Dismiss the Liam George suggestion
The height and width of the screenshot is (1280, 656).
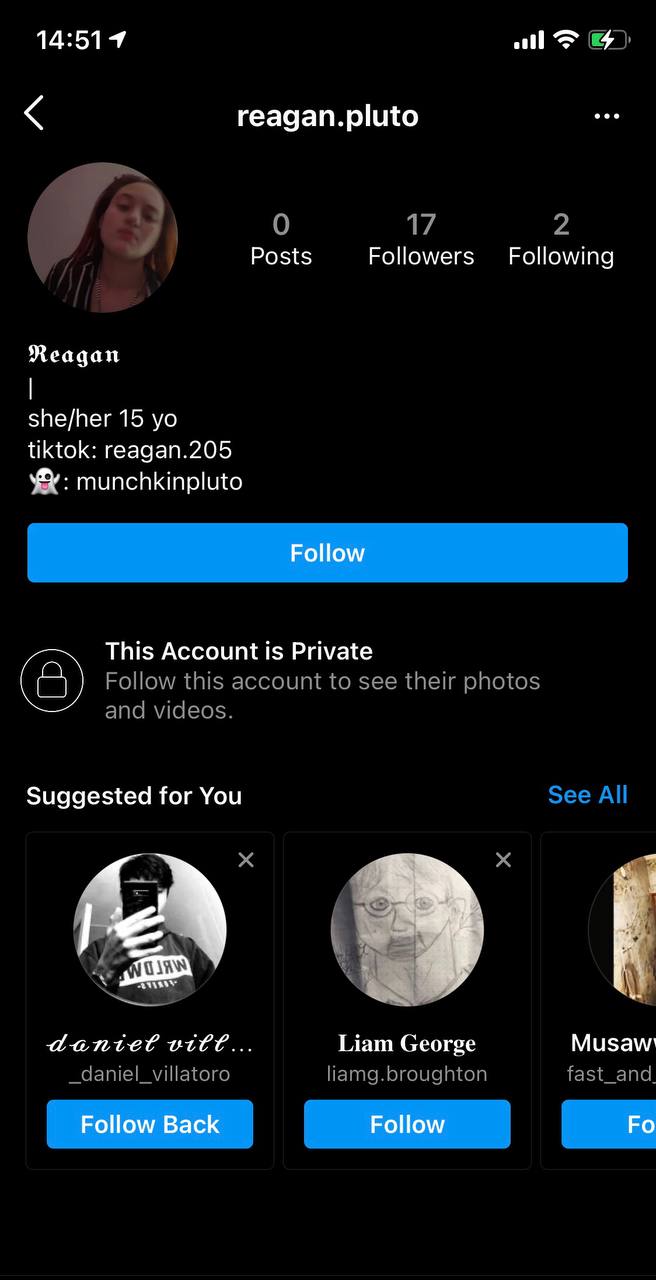(503, 860)
